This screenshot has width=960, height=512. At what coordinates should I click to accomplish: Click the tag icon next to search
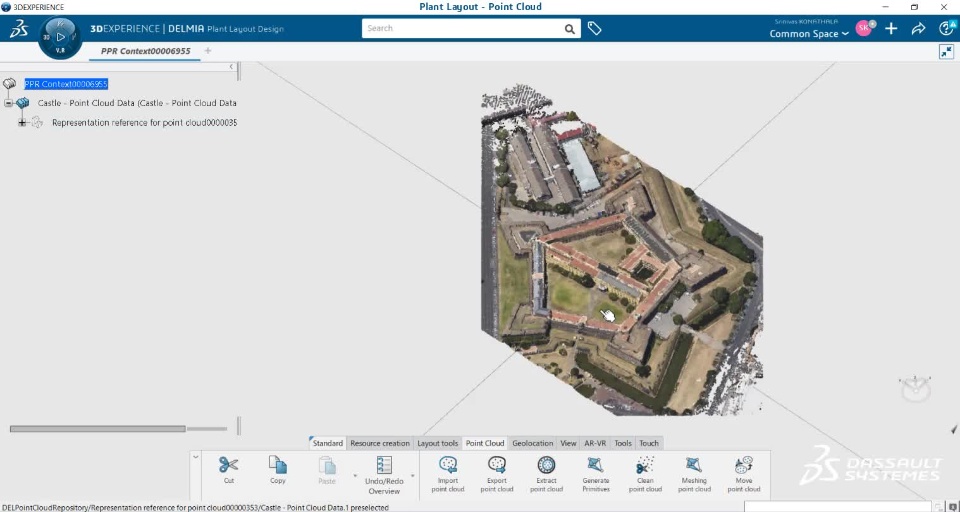pos(594,28)
